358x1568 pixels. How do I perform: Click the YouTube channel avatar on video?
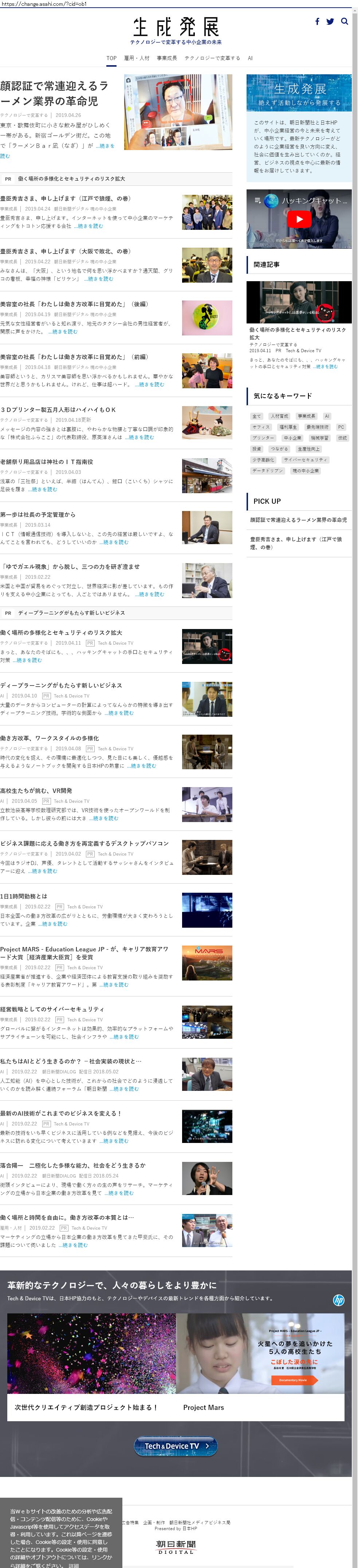click(271, 200)
